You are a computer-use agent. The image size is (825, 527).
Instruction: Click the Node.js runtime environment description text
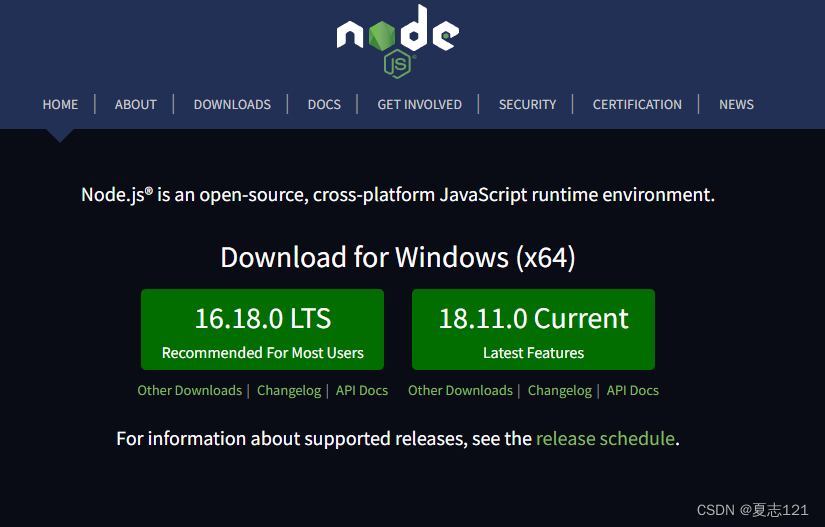[x=398, y=195]
